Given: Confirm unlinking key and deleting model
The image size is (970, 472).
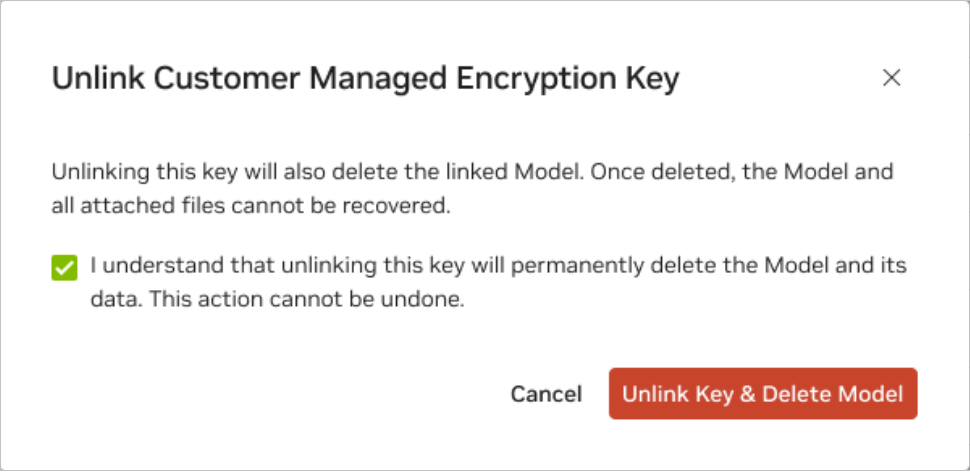Looking at the screenshot, I should coord(762,394).
